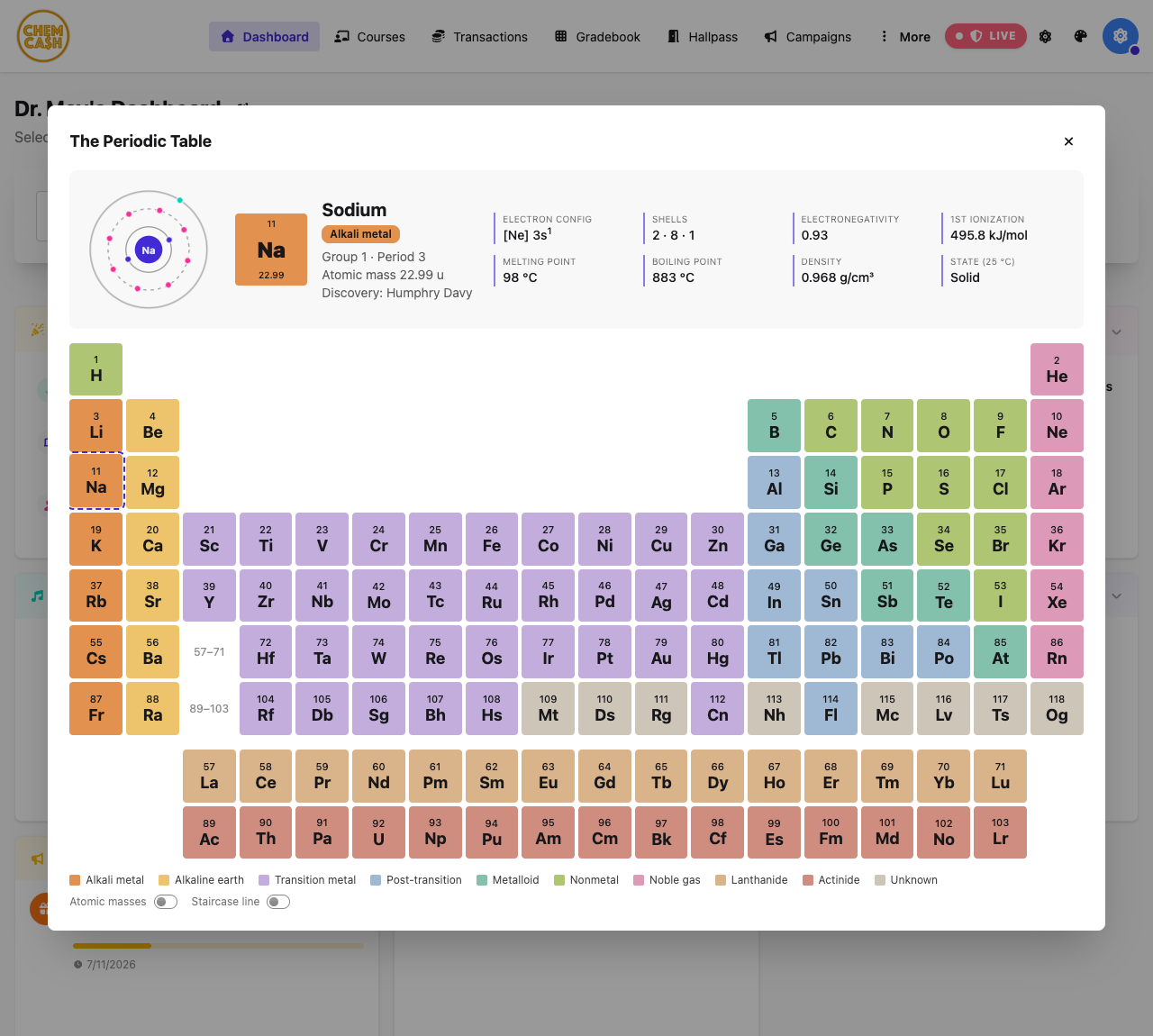Select the Lanthanum (La) element tile
The height and width of the screenshot is (1036, 1153).
coord(209,776)
